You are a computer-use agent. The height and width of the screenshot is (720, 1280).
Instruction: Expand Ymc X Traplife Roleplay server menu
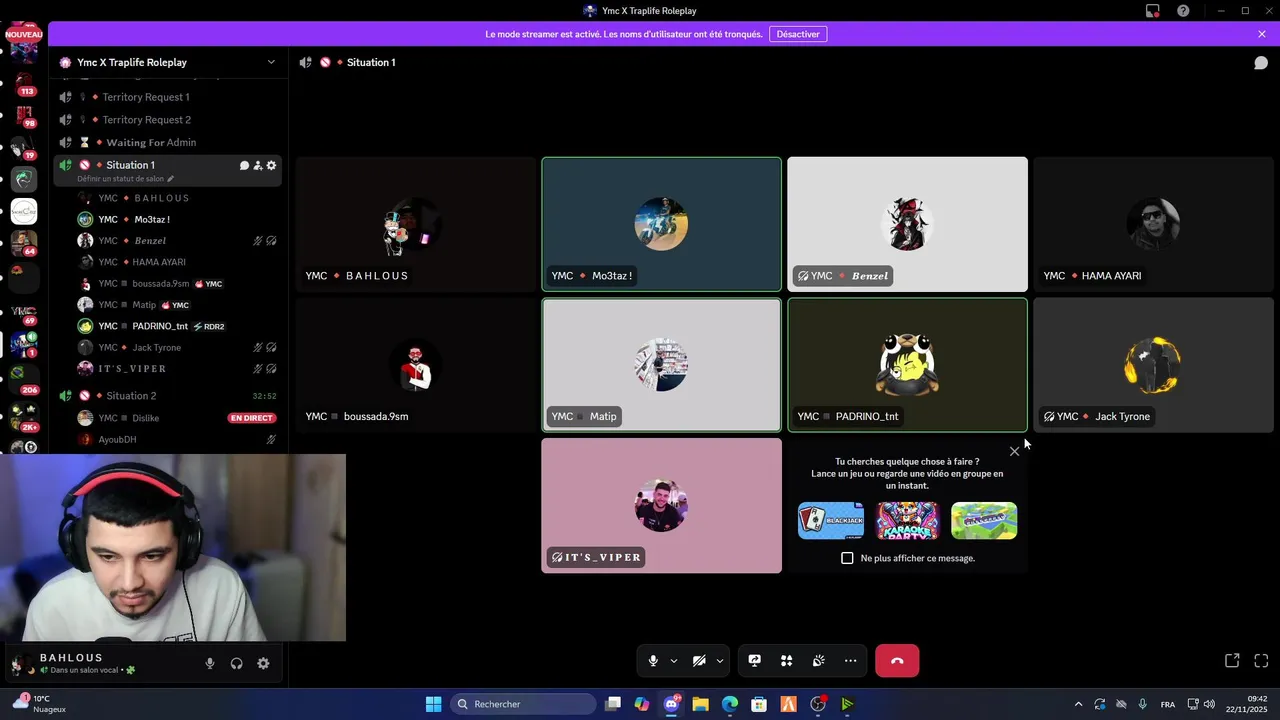pyautogui.click(x=271, y=62)
